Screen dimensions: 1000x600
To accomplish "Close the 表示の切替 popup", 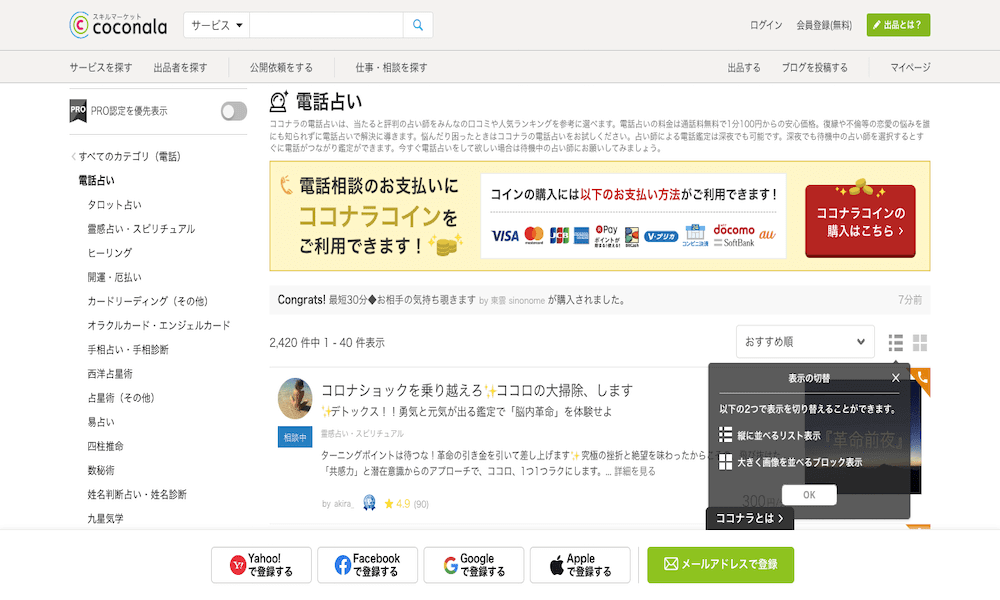I will [x=895, y=378].
